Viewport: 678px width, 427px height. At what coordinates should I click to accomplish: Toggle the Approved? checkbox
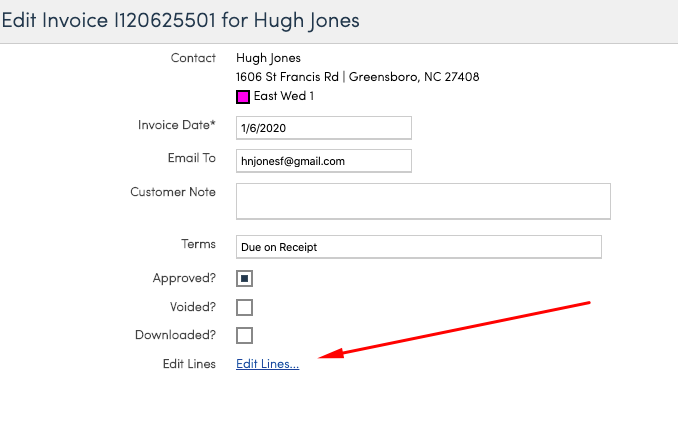pos(244,279)
